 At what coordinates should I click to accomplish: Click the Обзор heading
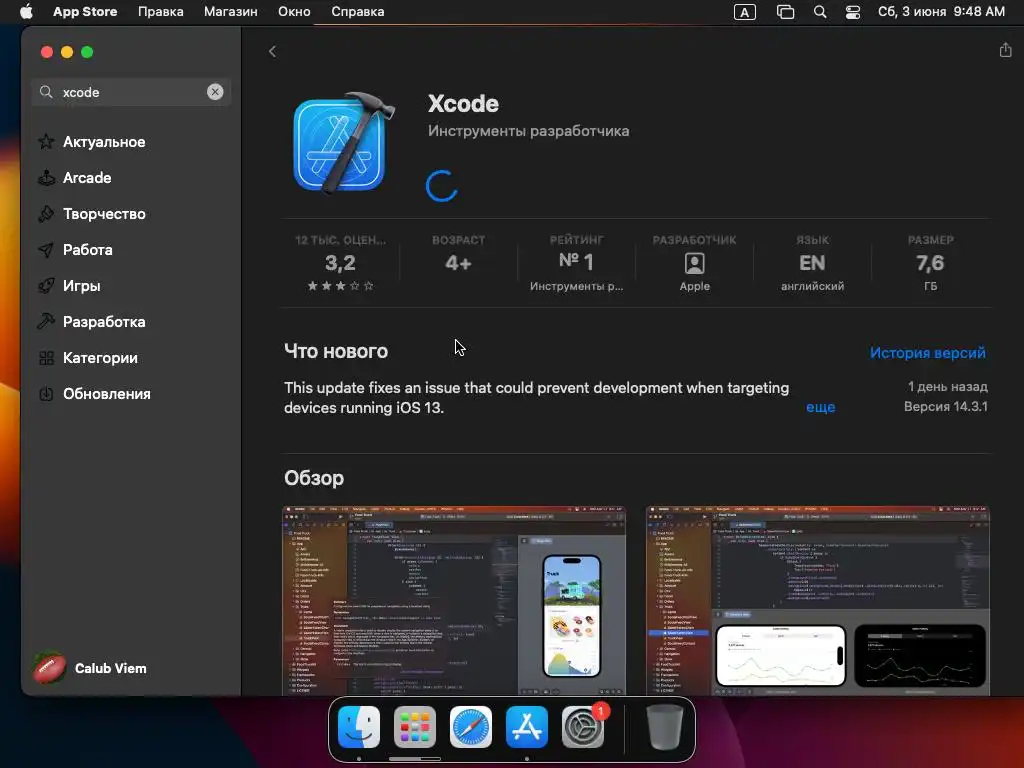click(314, 478)
